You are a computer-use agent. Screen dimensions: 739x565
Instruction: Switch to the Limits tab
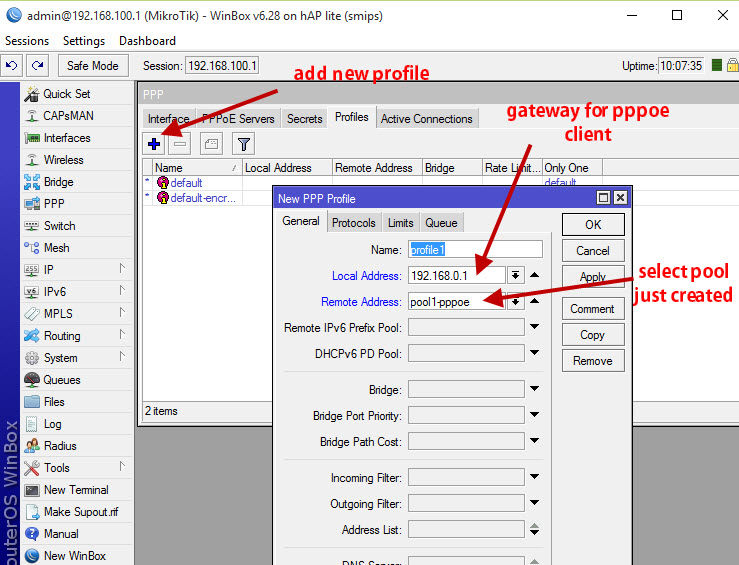401,223
